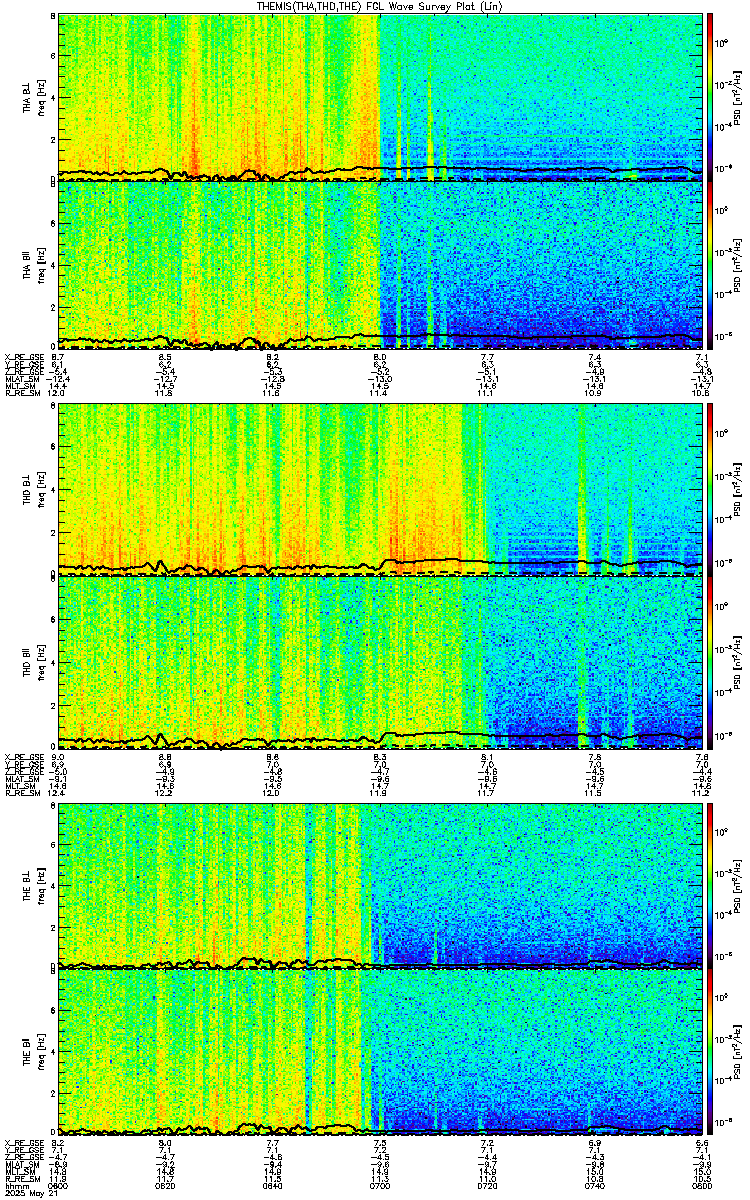Image resolution: width=750 pixels, height=1200 pixels.
Task: Click the 'THA B⊥ freq [Hz]' axis label
Action: click(x=35, y=97)
